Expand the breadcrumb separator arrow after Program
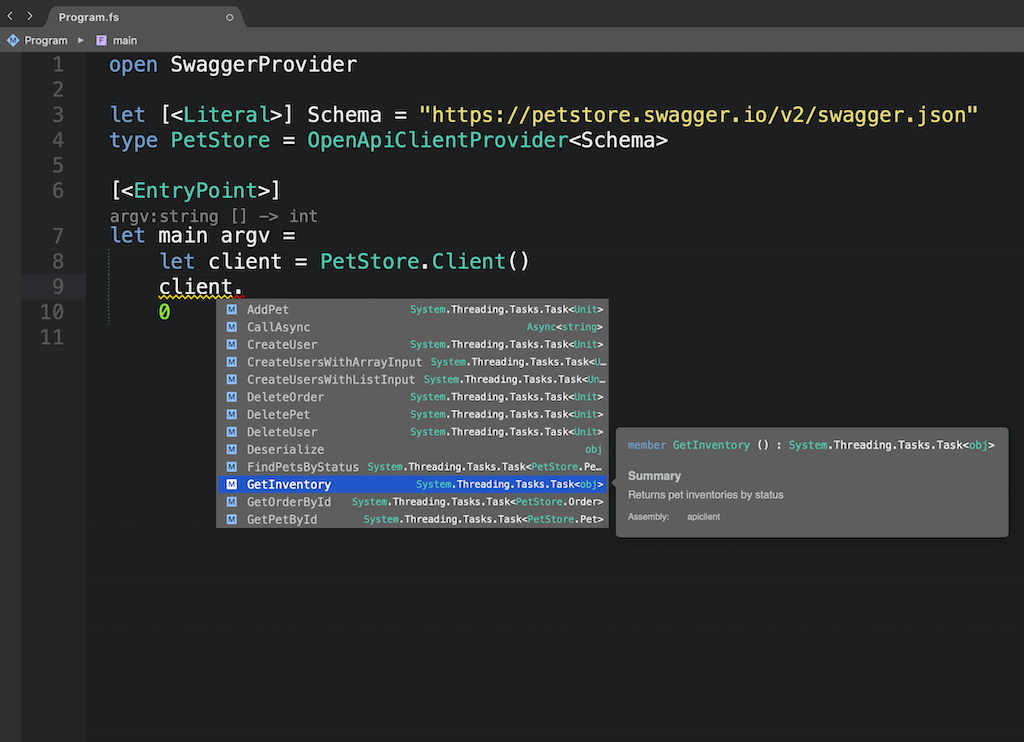The height and width of the screenshot is (742, 1024). pyautogui.click(x=81, y=40)
